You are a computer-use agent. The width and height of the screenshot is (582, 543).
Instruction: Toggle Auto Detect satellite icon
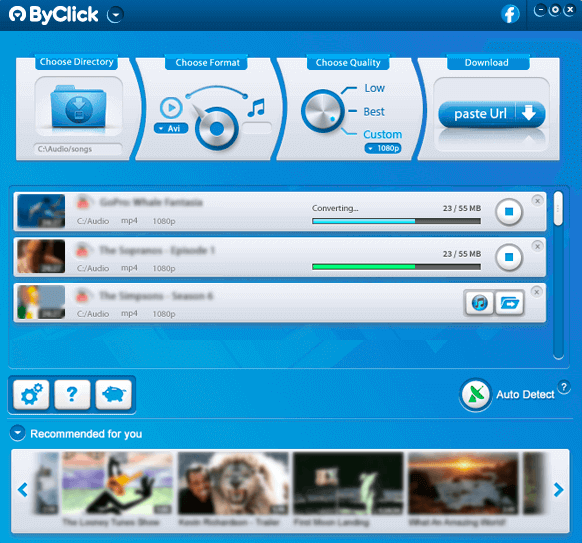point(476,395)
